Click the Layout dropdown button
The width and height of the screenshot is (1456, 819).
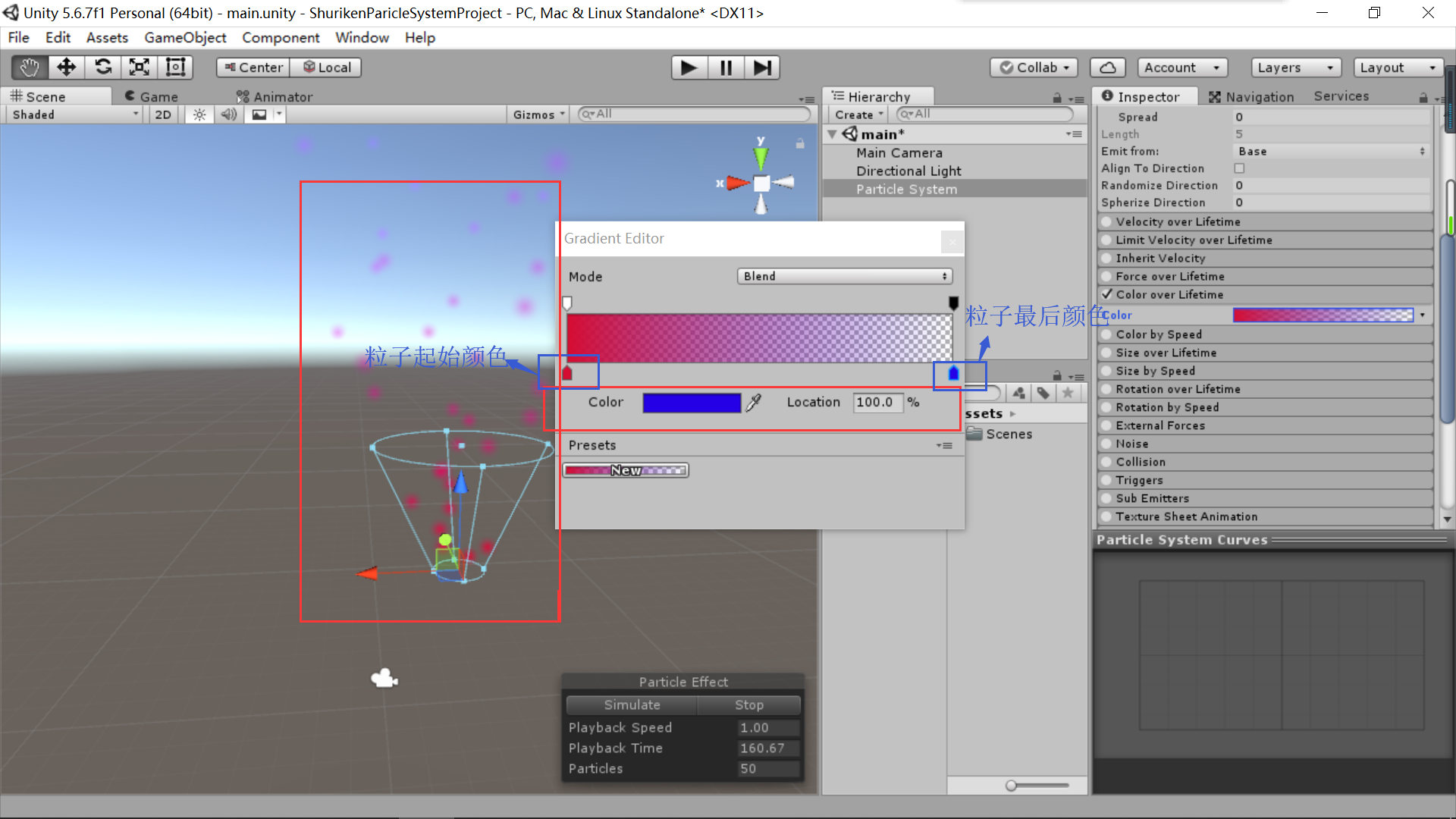1397,67
